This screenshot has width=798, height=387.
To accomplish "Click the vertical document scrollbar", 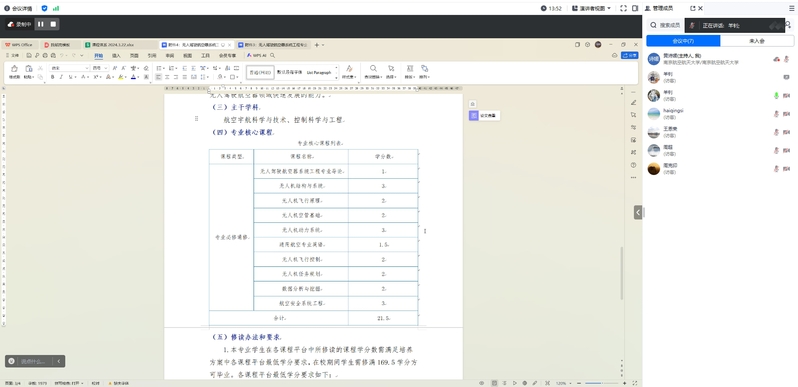I will 621,273.
